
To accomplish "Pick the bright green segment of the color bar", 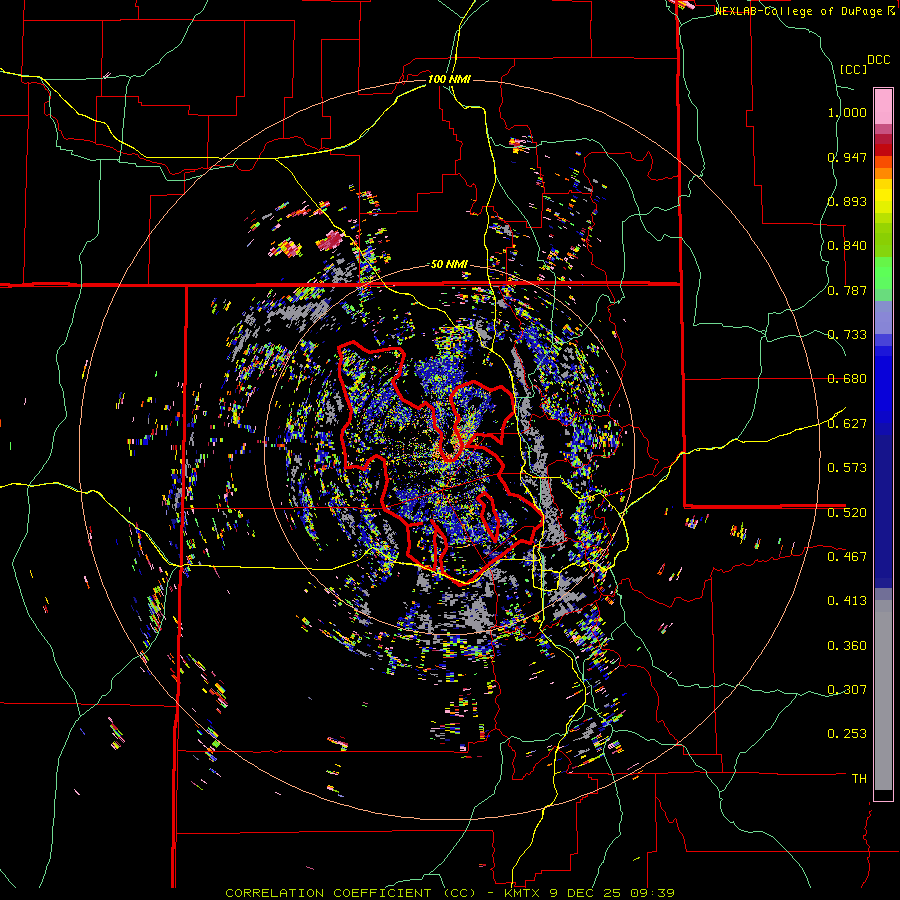I will click(883, 273).
